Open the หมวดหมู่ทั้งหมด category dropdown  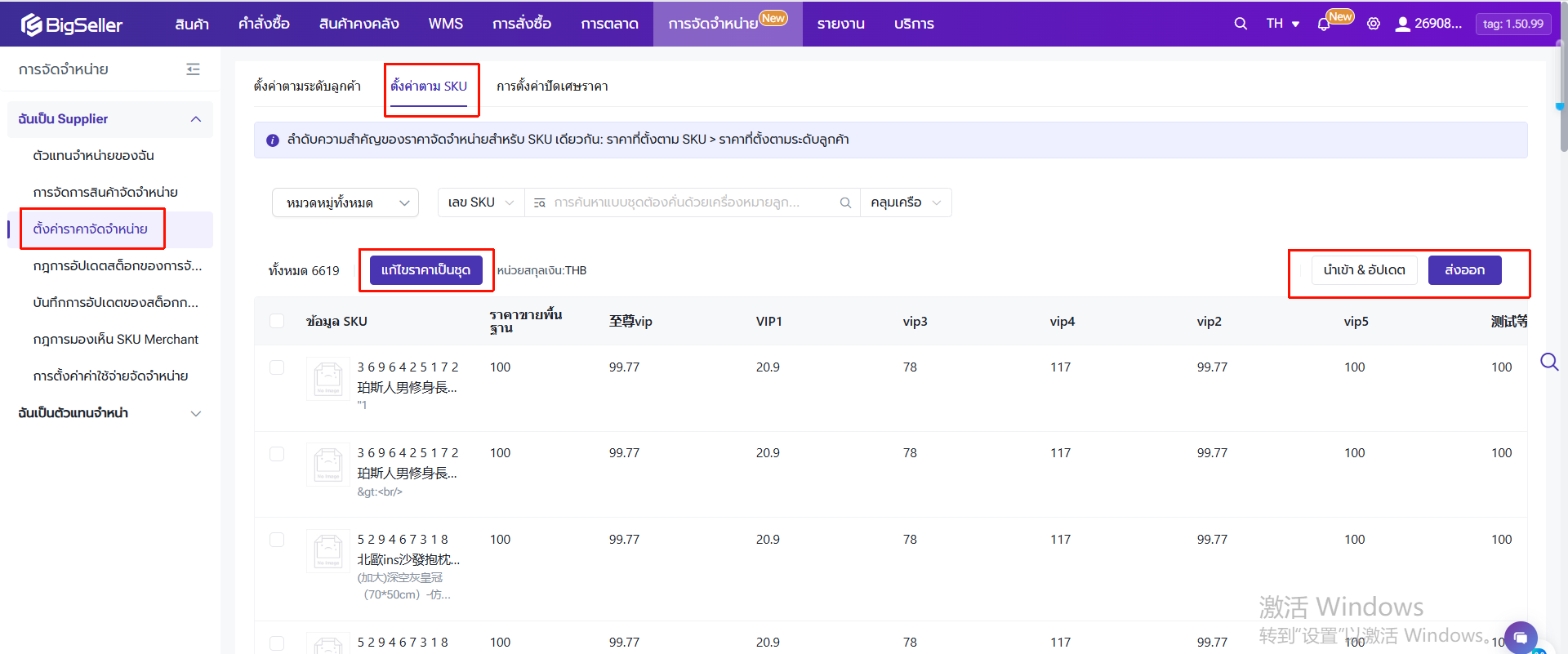tap(345, 202)
